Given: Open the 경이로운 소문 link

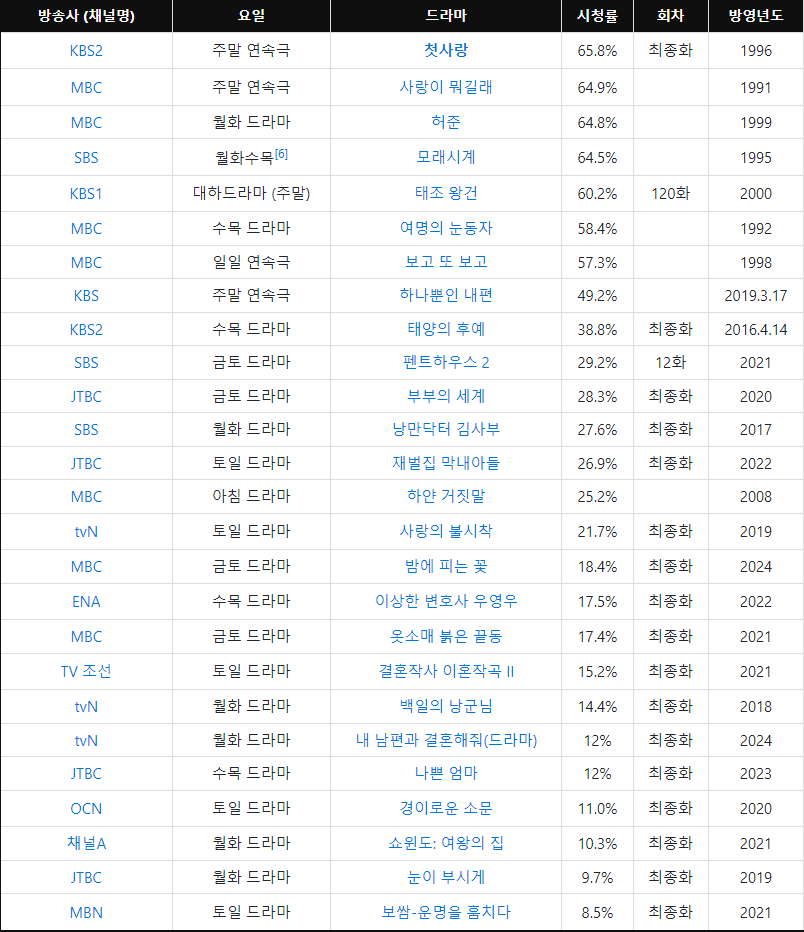Looking at the screenshot, I should pyautogui.click(x=446, y=808).
